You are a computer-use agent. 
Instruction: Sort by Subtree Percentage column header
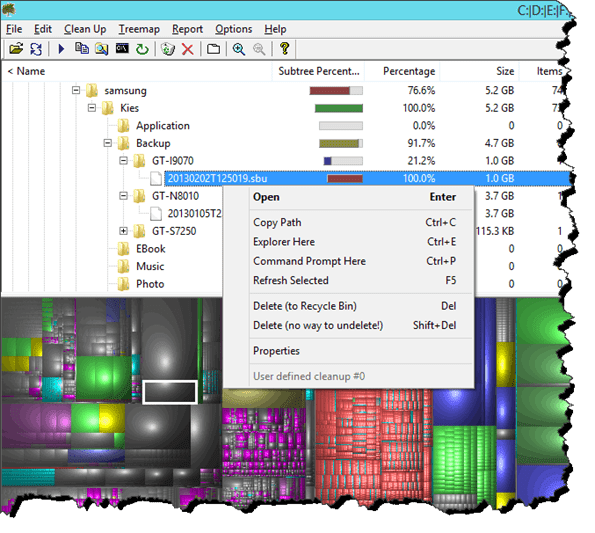tap(318, 71)
